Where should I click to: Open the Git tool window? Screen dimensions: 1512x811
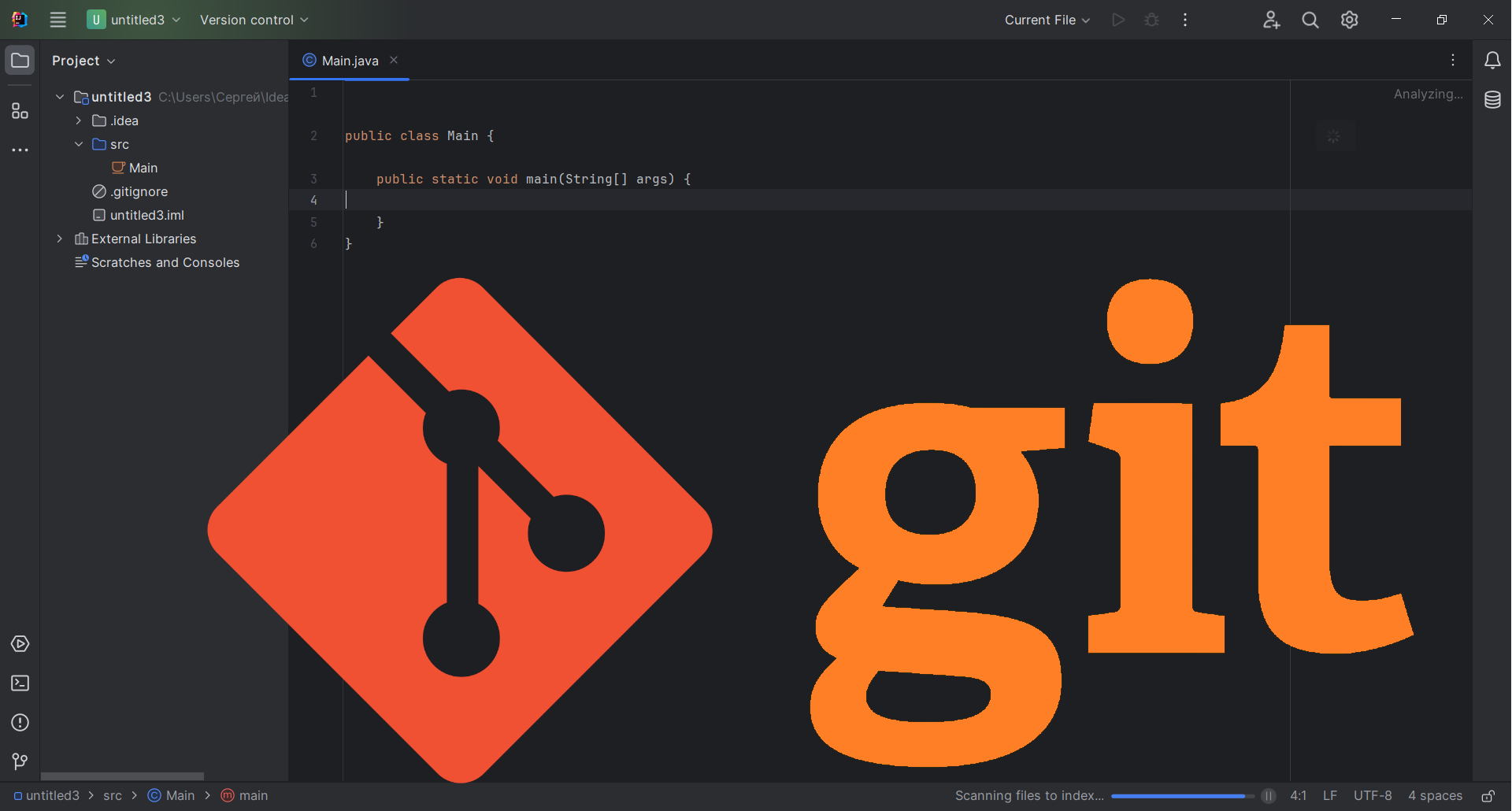click(x=20, y=761)
